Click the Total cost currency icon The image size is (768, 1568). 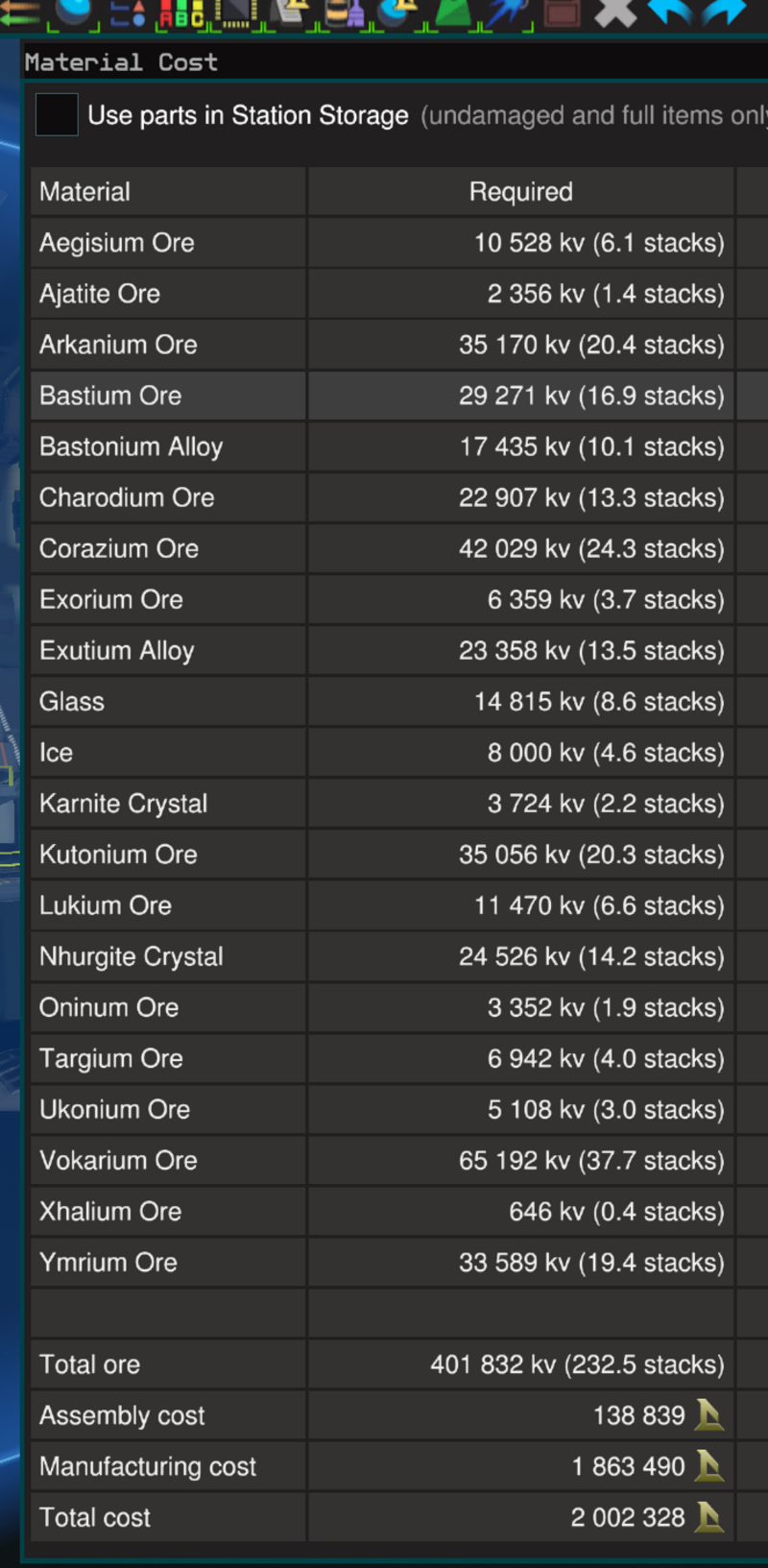click(x=708, y=1517)
